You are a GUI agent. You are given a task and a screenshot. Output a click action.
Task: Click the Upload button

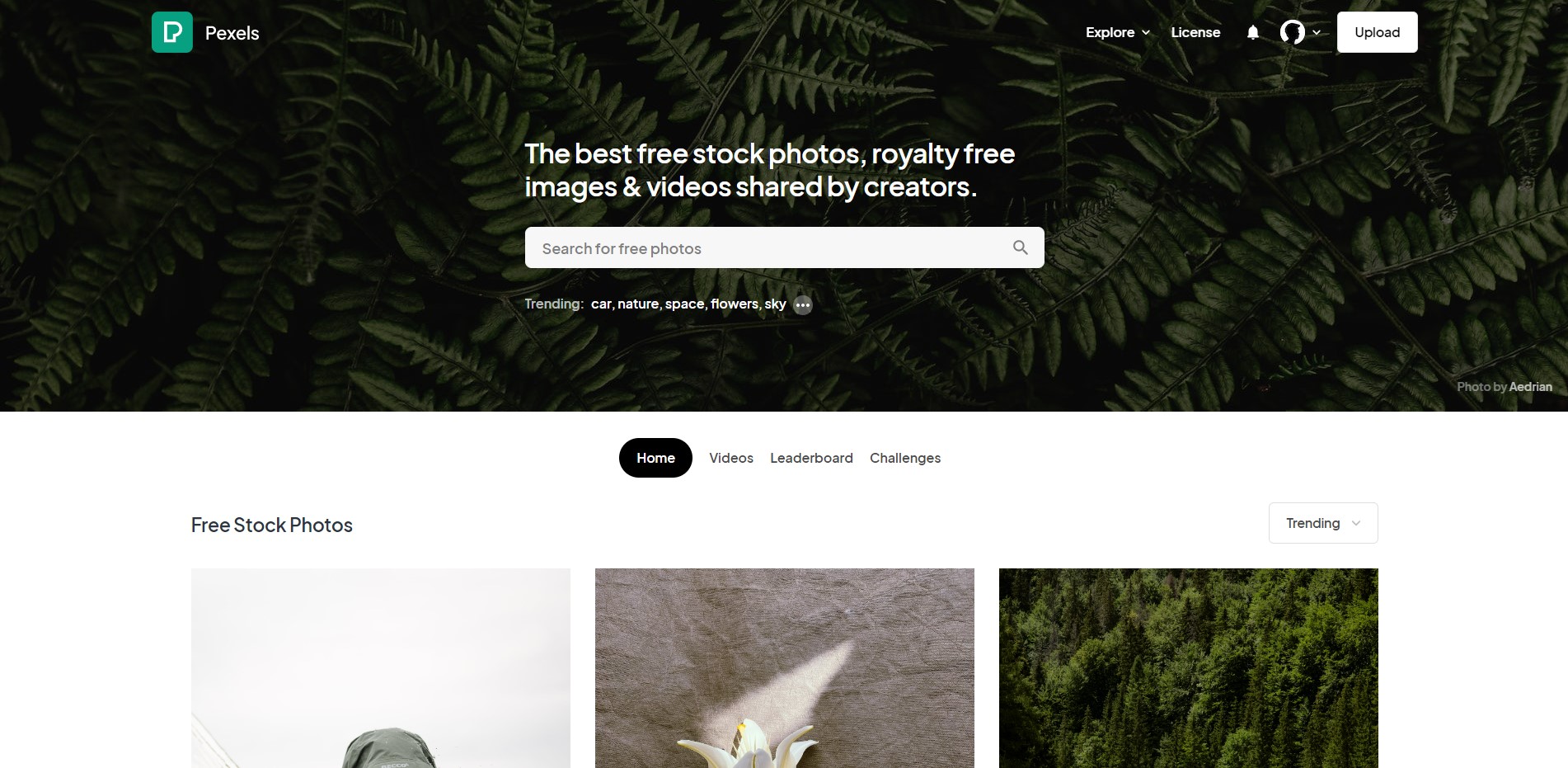pyautogui.click(x=1377, y=32)
